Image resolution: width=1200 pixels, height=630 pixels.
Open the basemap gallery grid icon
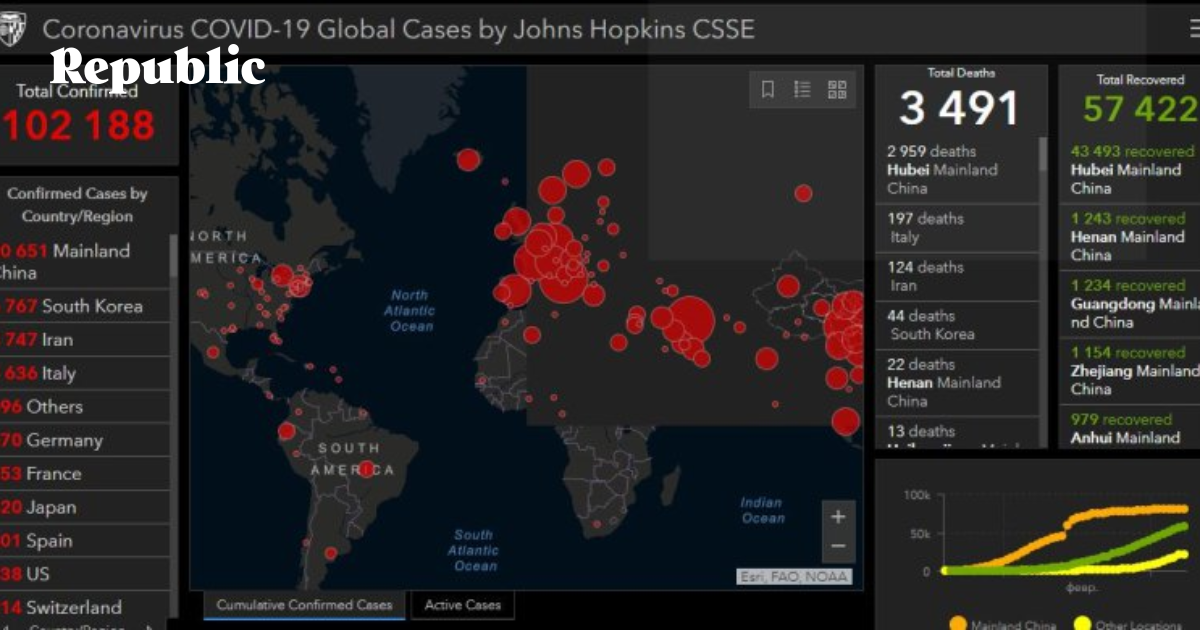(837, 90)
